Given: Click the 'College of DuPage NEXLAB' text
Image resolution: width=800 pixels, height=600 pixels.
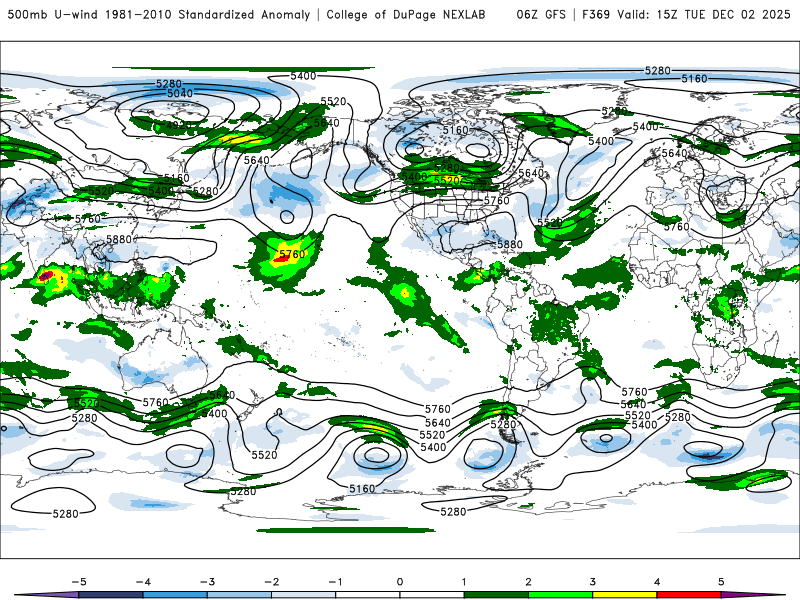Looking at the screenshot, I should click(406, 14).
